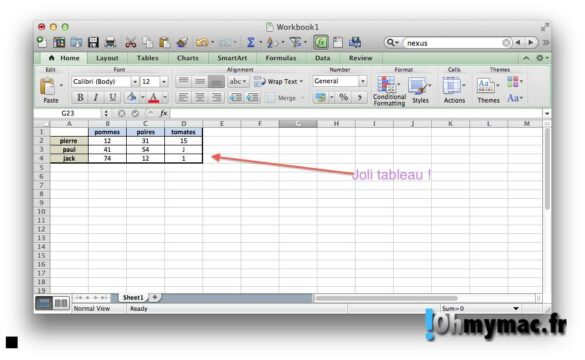Toggle Bold formatting
The image size is (585, 360).
pos(80,98)
